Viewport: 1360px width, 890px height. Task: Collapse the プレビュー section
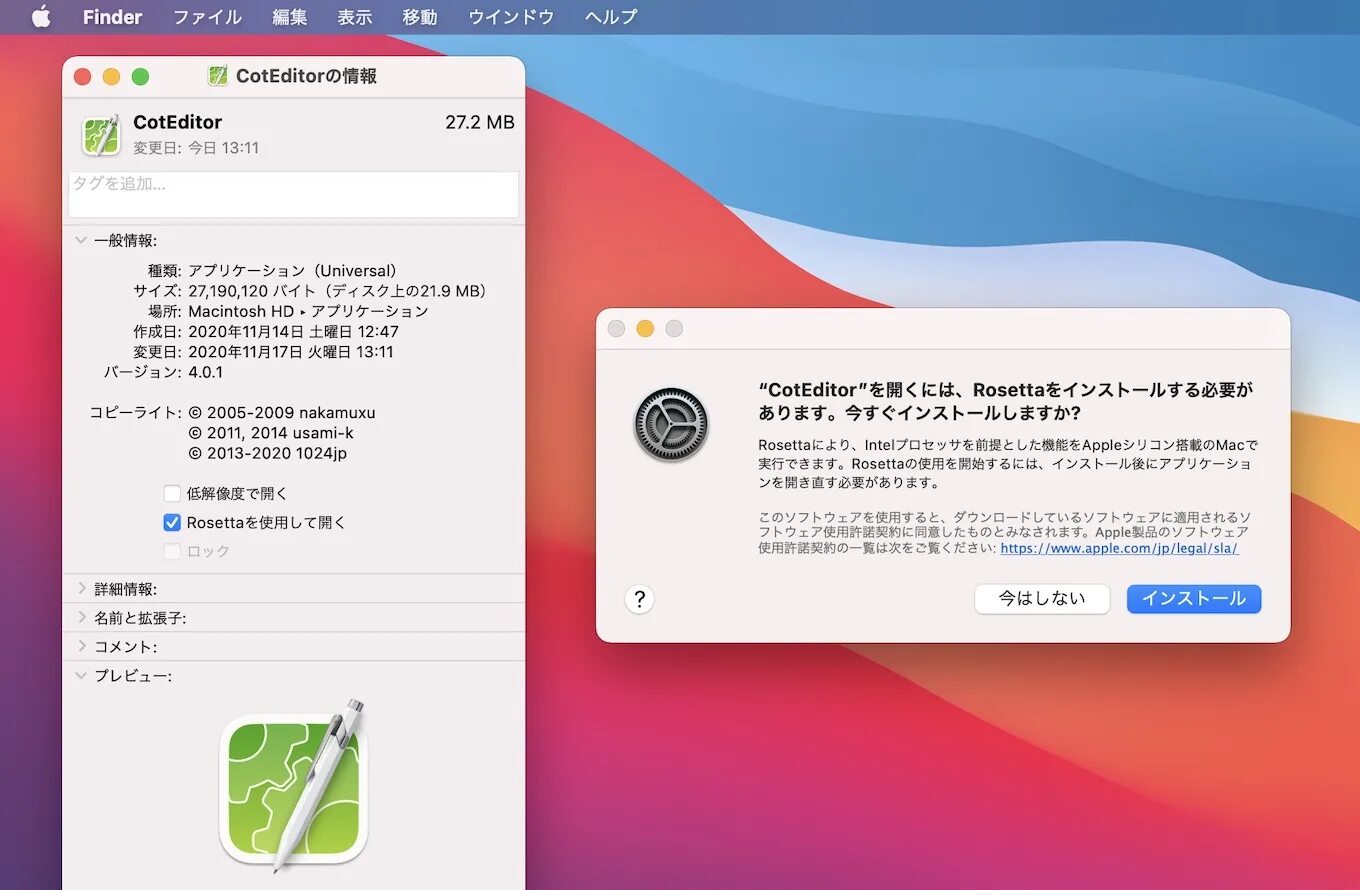tap(81, 675)
